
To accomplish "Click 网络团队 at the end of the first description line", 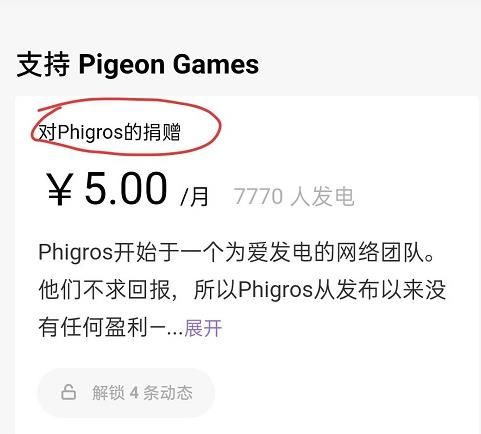I will pyautogui.click(x=379, y=252).
